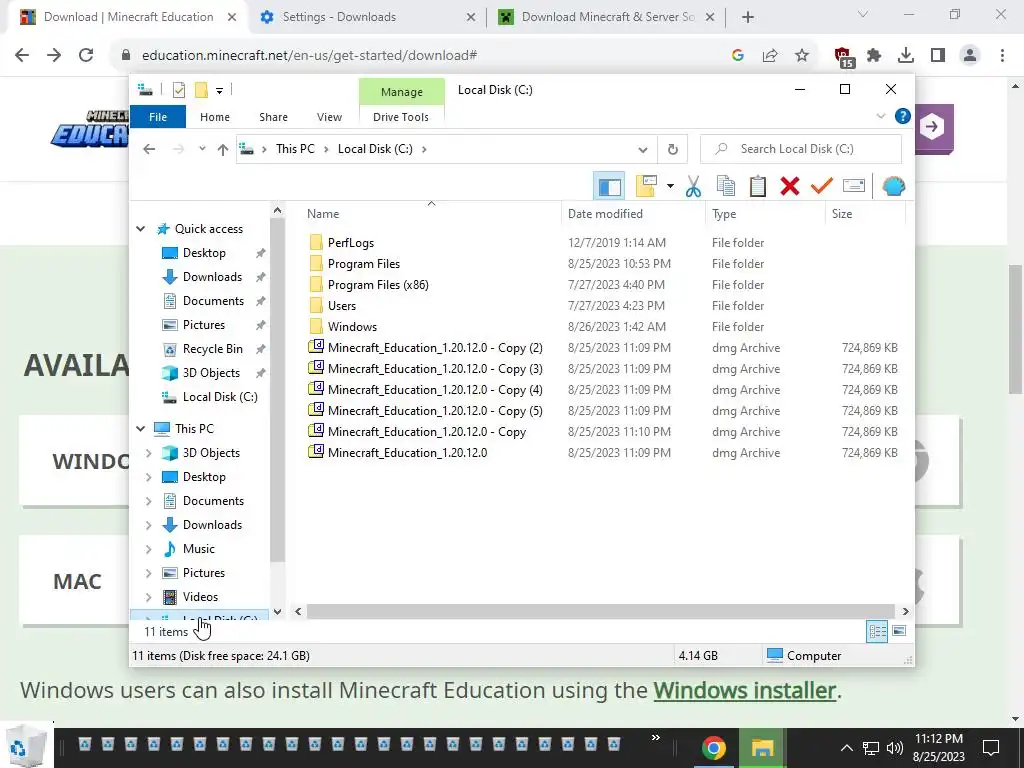Image resolution: width=1024 pixels, height=768 pixels.
Task: Select the PerfLogs folder
Action: coord(351,243)
